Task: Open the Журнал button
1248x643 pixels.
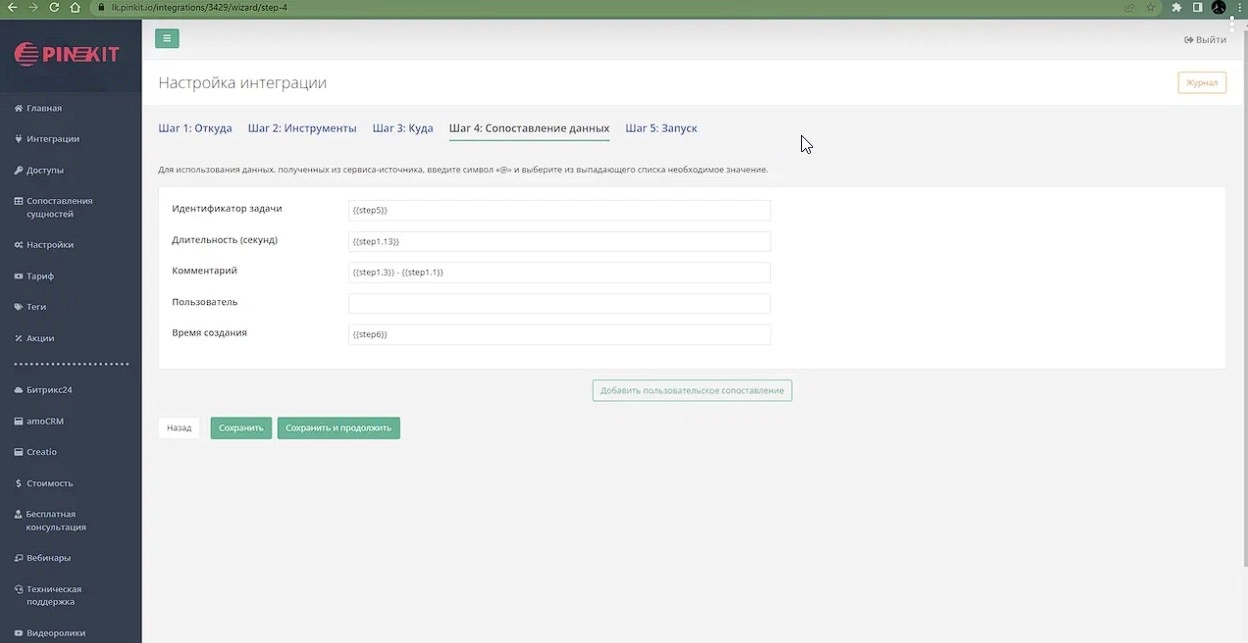Action: point(1201,83)
